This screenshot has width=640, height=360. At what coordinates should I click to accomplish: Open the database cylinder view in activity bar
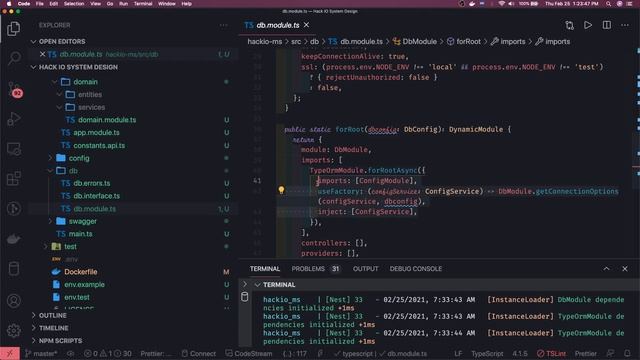click(13, 269)
